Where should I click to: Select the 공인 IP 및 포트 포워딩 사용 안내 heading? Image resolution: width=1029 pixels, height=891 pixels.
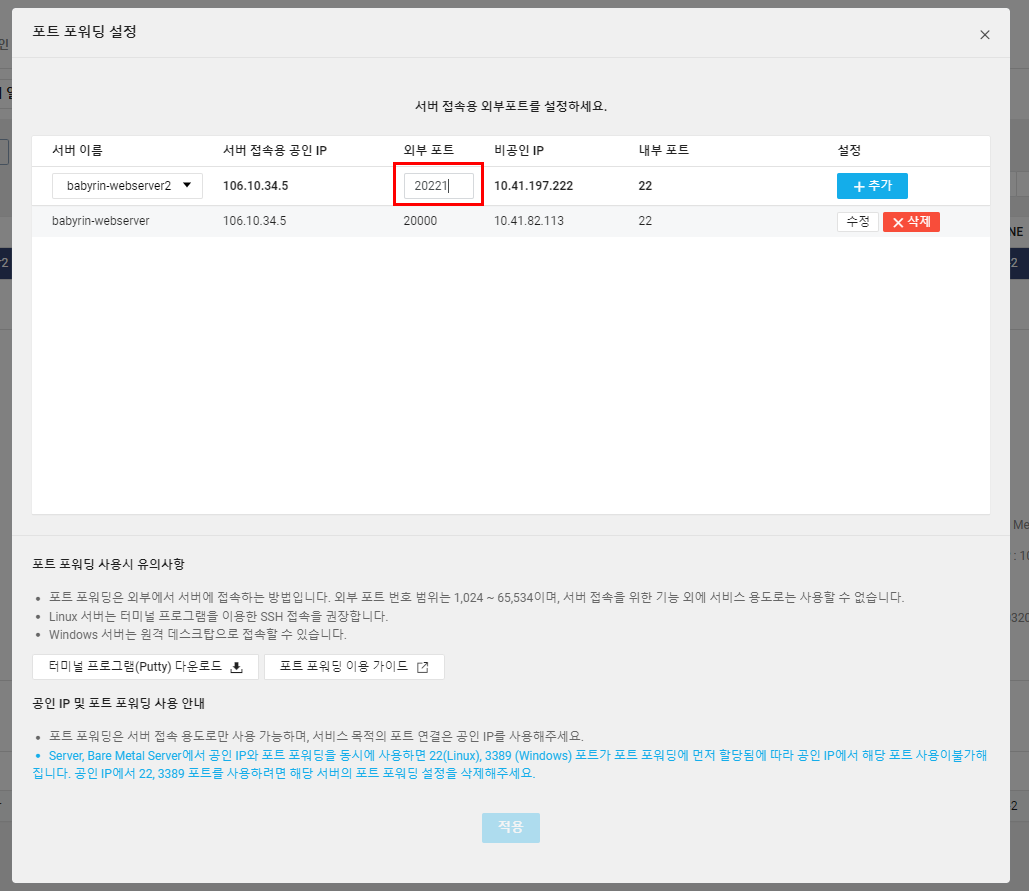pyautogui.click(x=119, y=703)
